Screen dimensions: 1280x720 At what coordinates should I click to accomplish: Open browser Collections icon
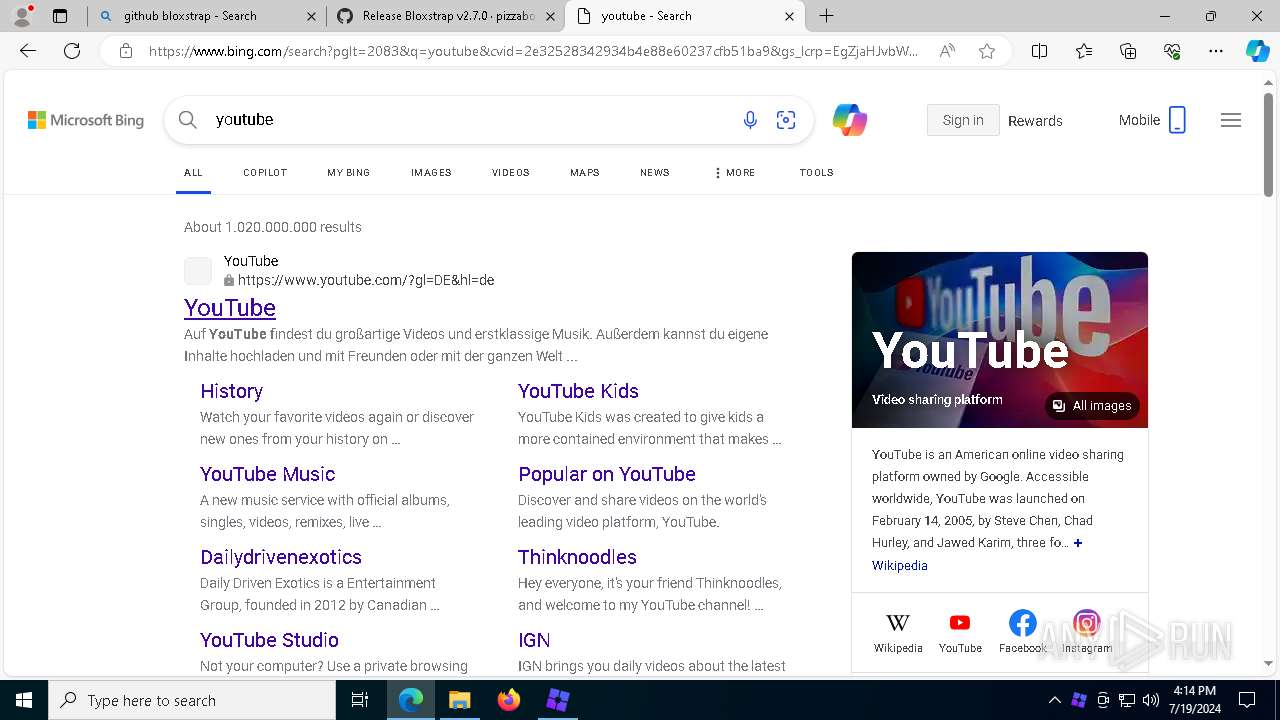pyautogui.click(x=1128, y=51)
